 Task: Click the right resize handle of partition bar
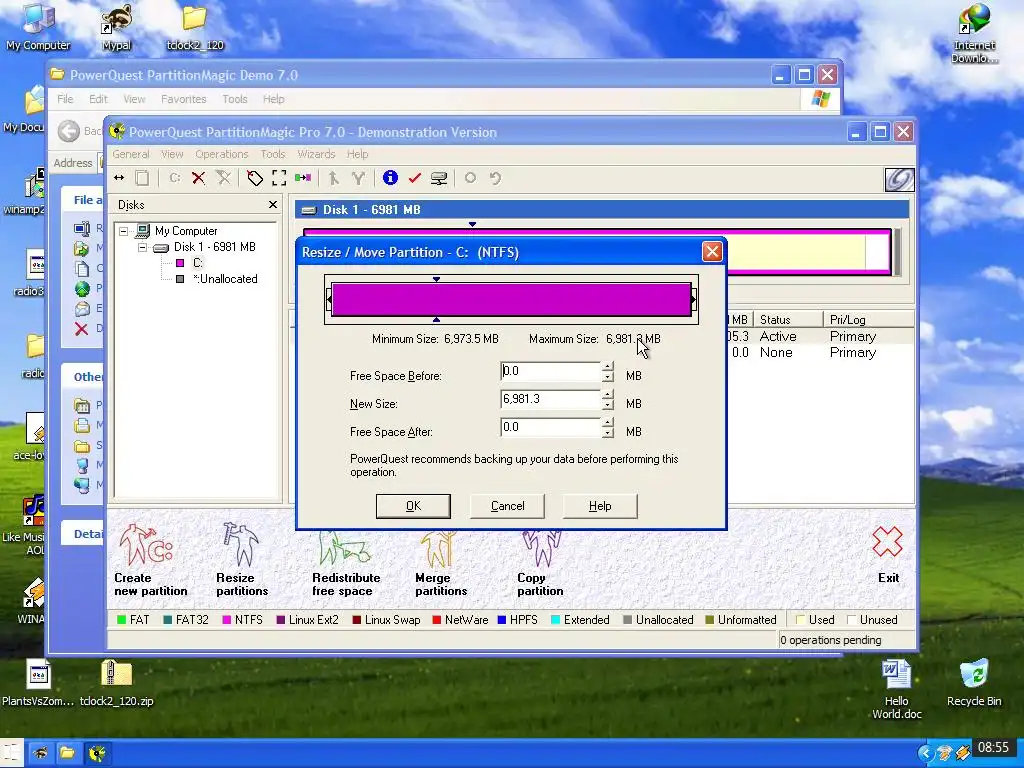[694, 300]
